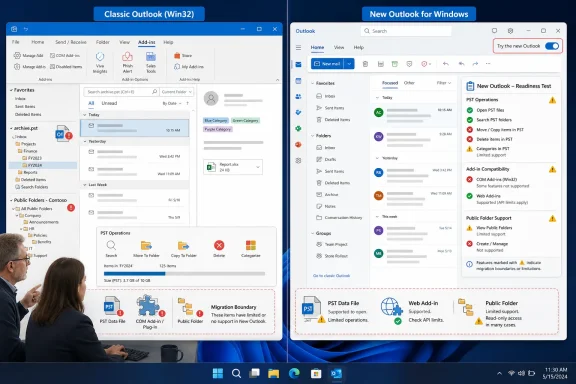This screenshot has height=384, width=576.
Task: Switch to the Other inbox tab
Action: click(x=409, y=83)
